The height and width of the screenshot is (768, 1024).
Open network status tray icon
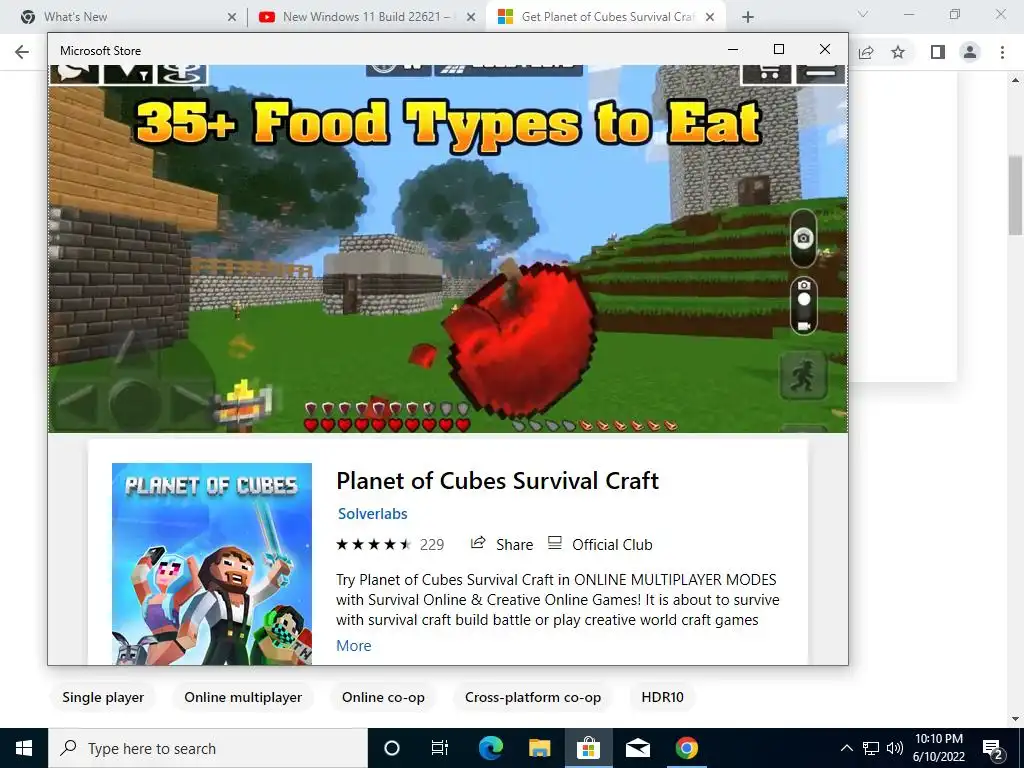coord(871,748)
